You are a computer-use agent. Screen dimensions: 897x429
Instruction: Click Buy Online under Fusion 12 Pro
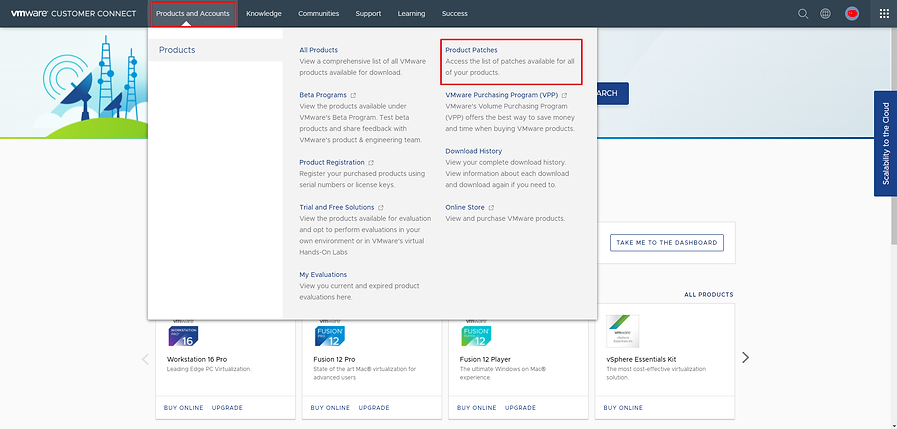tap(330, 408)
